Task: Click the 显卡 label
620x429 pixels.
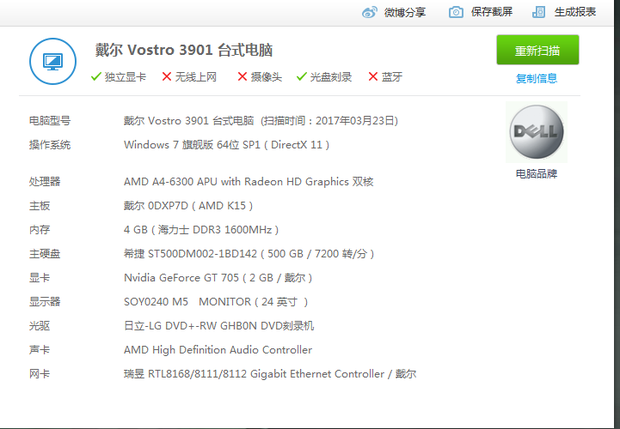Action: pyautogui.click(x=40, y=278)
